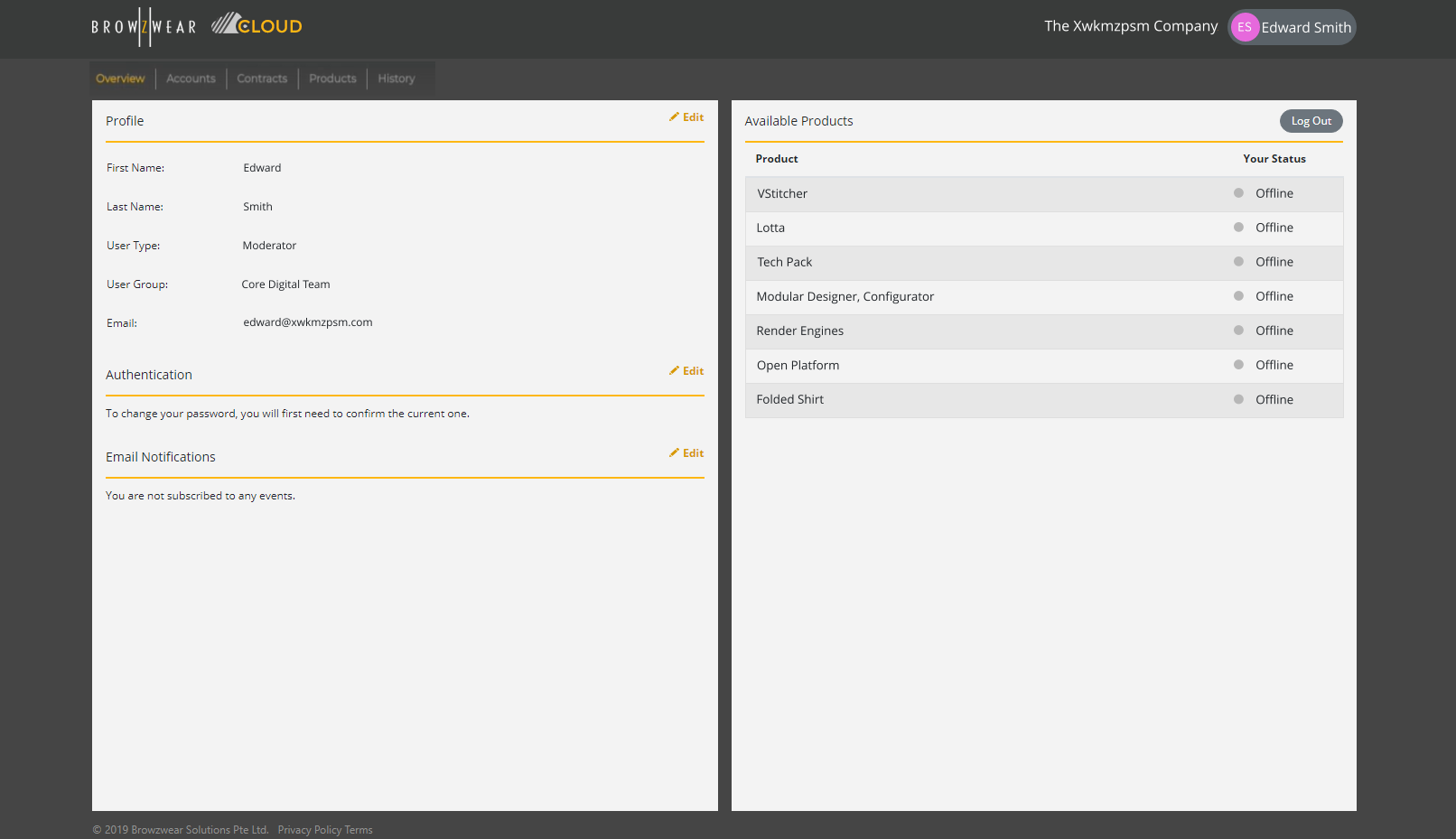The image size is (1456, 839).
Task: Click the last name value Smith
Action: pyautogui.click(x=257, y=207)
